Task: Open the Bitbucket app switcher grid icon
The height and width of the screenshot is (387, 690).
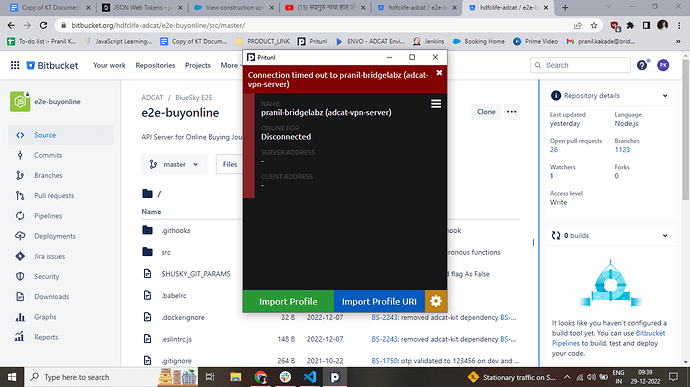Action: 15,65
